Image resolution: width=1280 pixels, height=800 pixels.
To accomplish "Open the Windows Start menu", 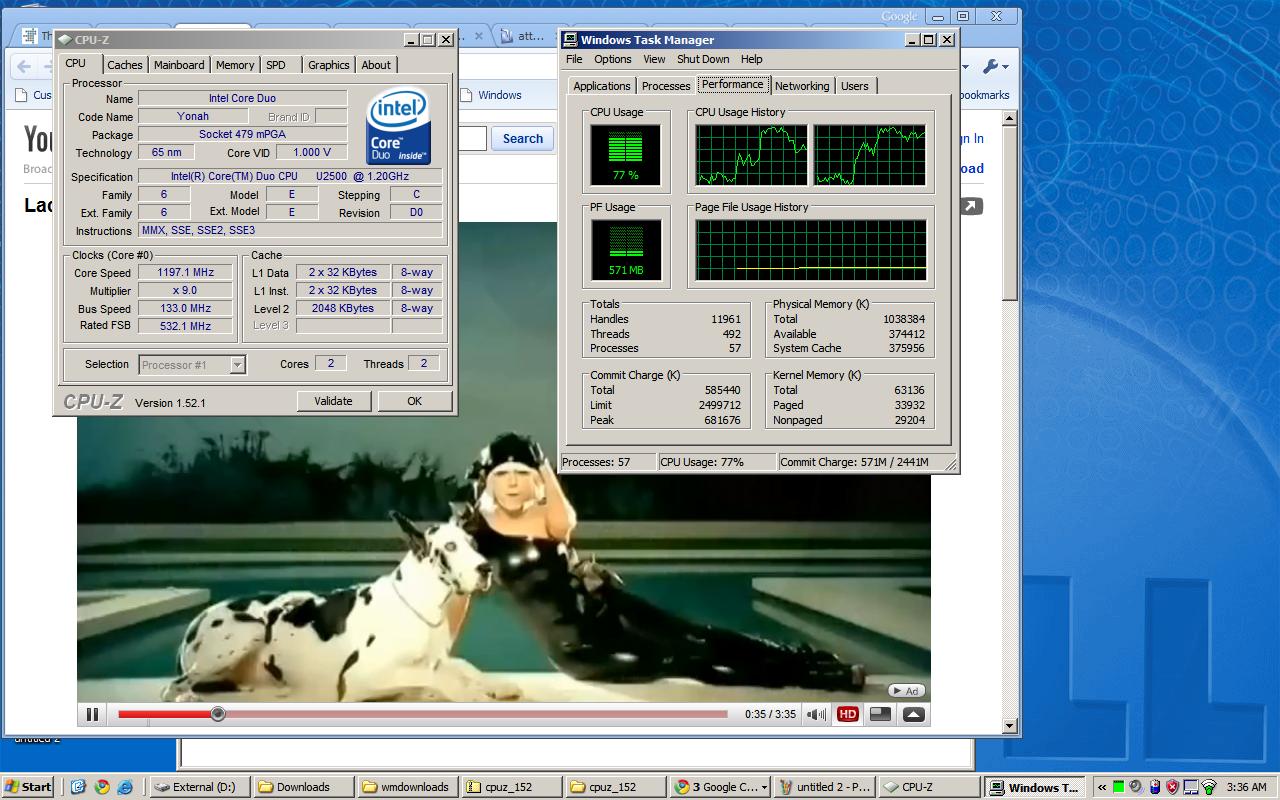I will [x=28, y=787].
